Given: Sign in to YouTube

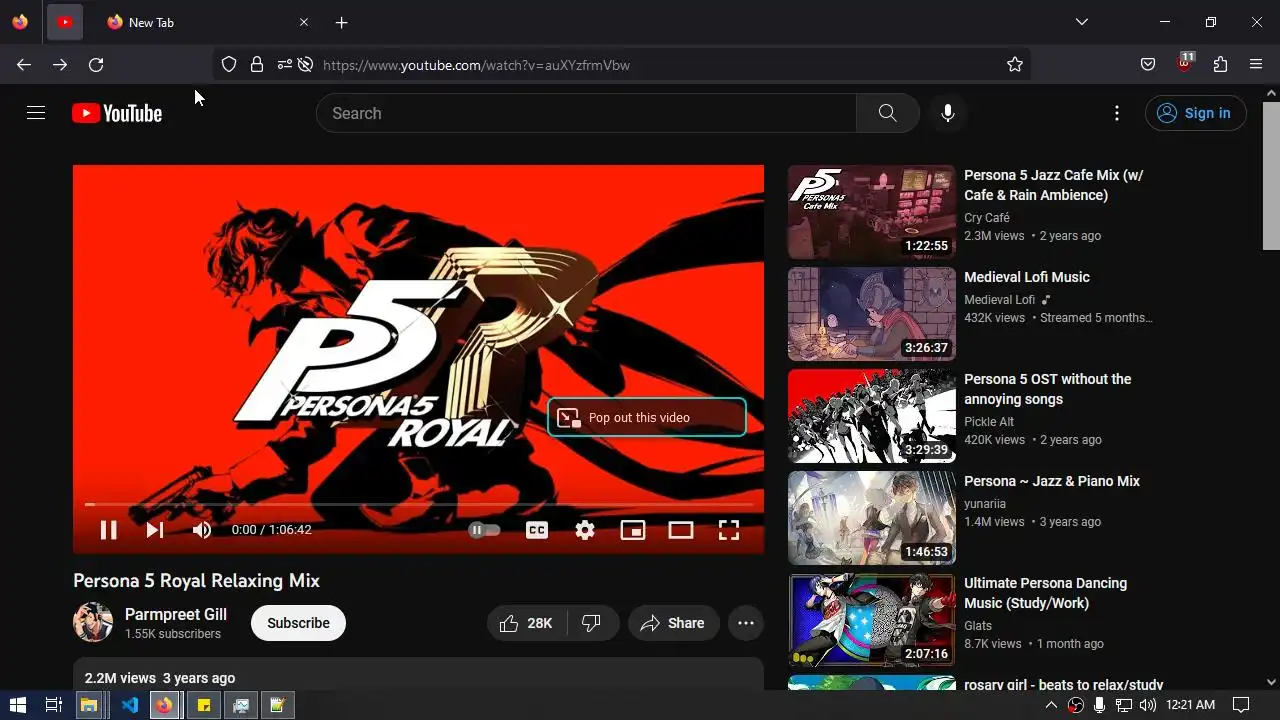Looking at the screenshot, I should [x=1196, y=113].
